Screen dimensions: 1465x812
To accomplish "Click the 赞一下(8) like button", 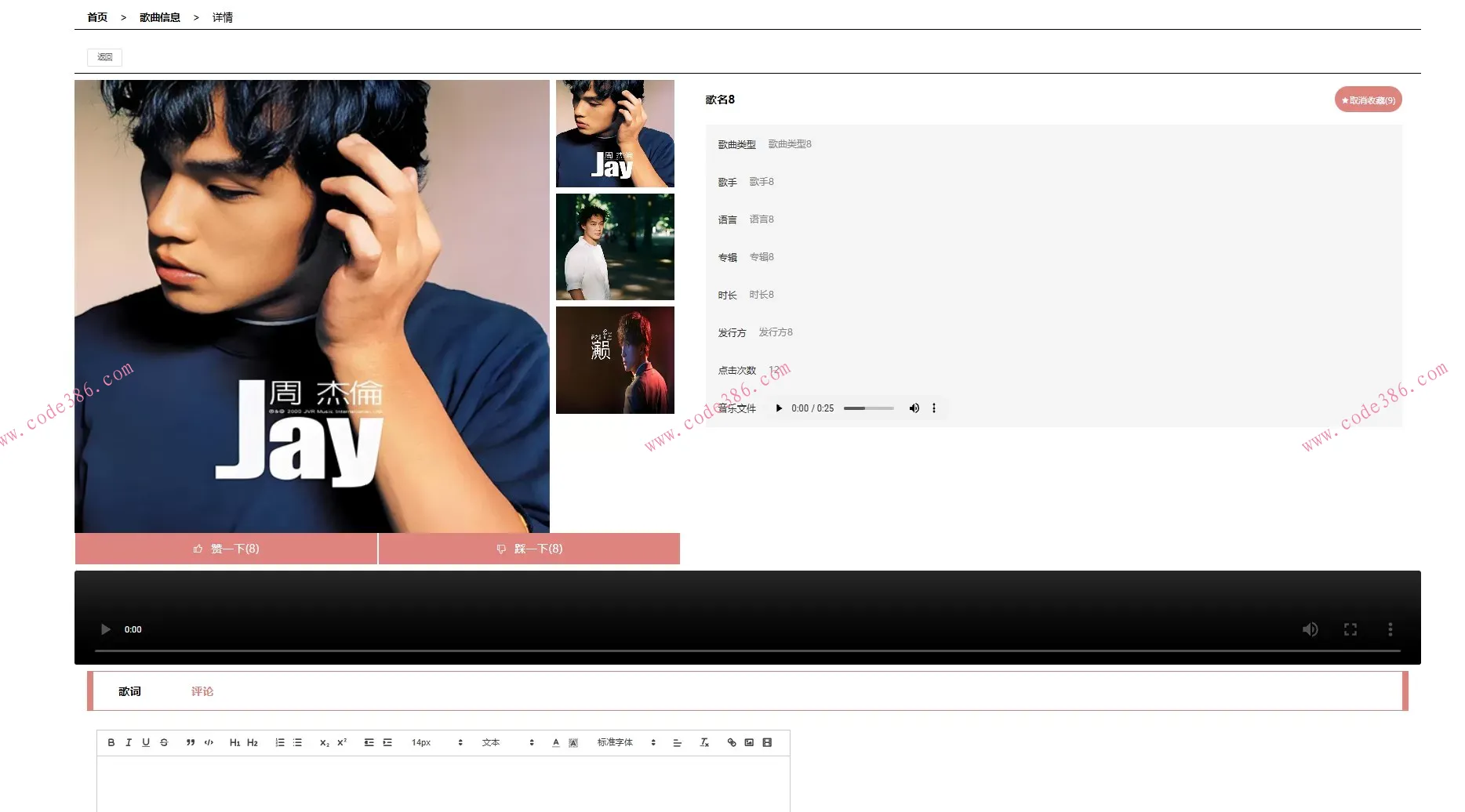I will tap(226, 549).
